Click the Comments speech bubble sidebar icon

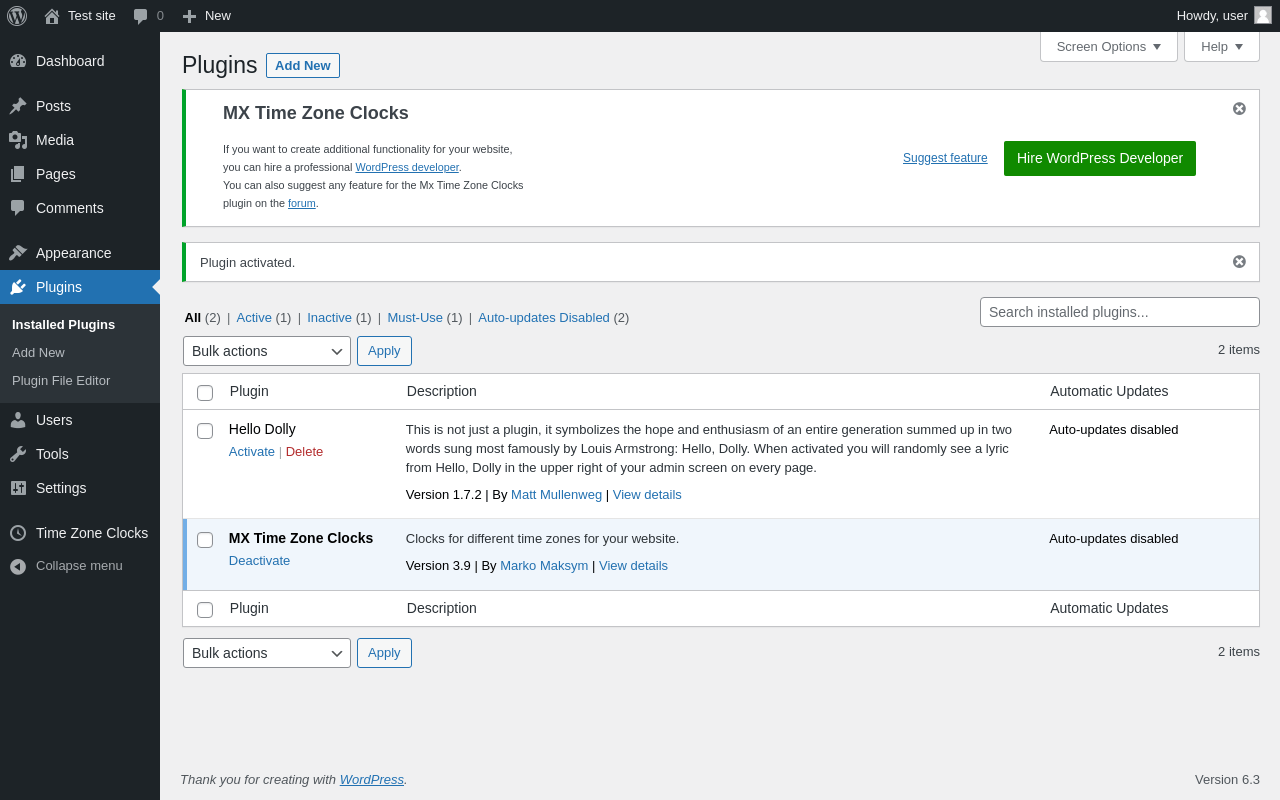coord(18,208)
